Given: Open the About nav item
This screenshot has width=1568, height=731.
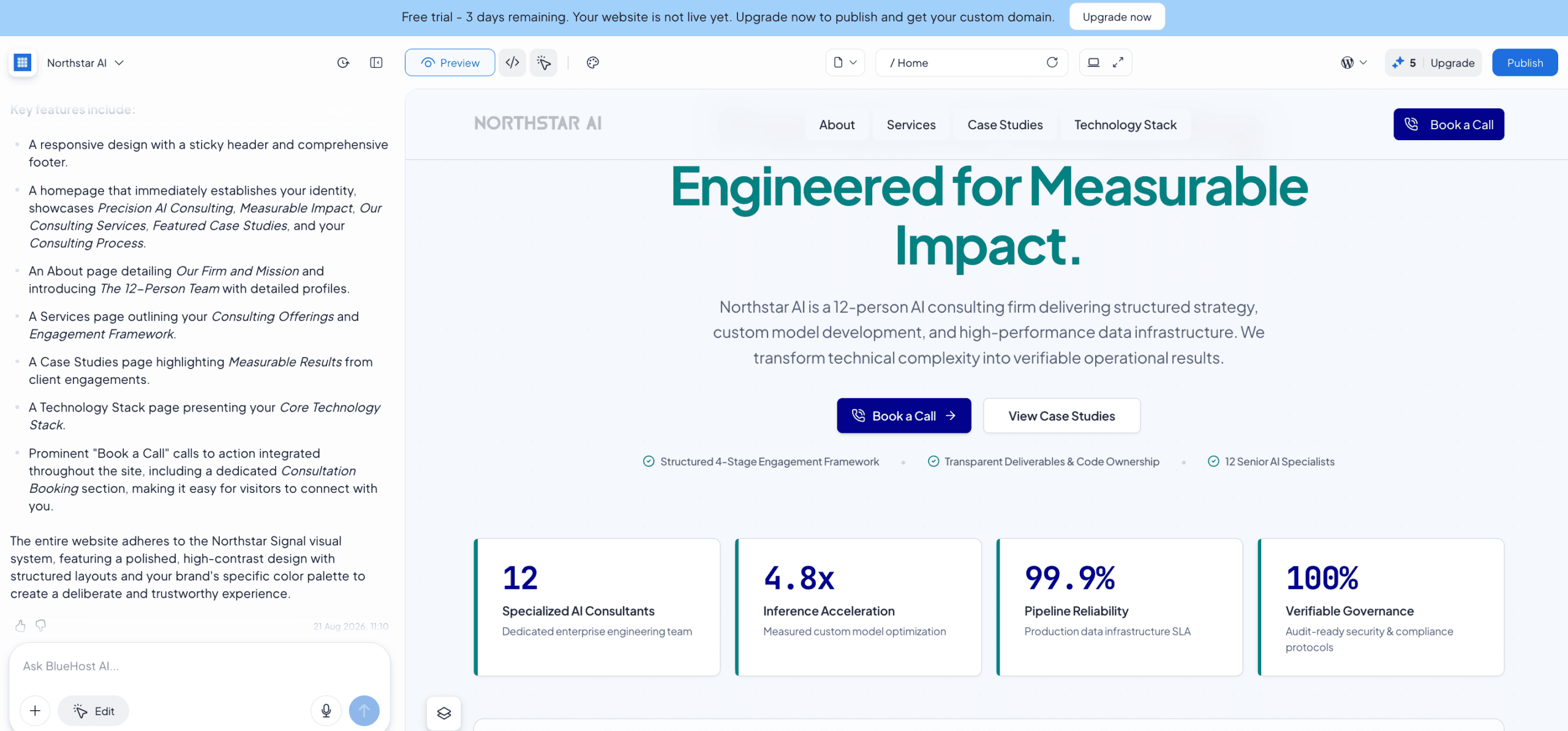Looking at the screenshot, I should pos(837,124).
